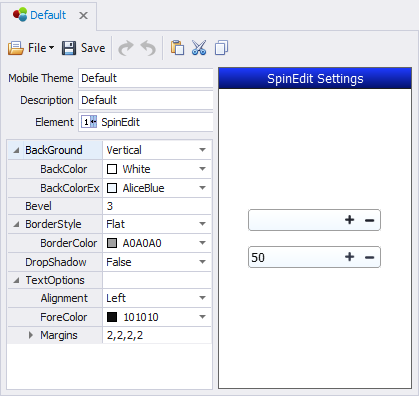Select the Default tab
The height and width of the screenshot is (396, 419).
tap(49, 15)
